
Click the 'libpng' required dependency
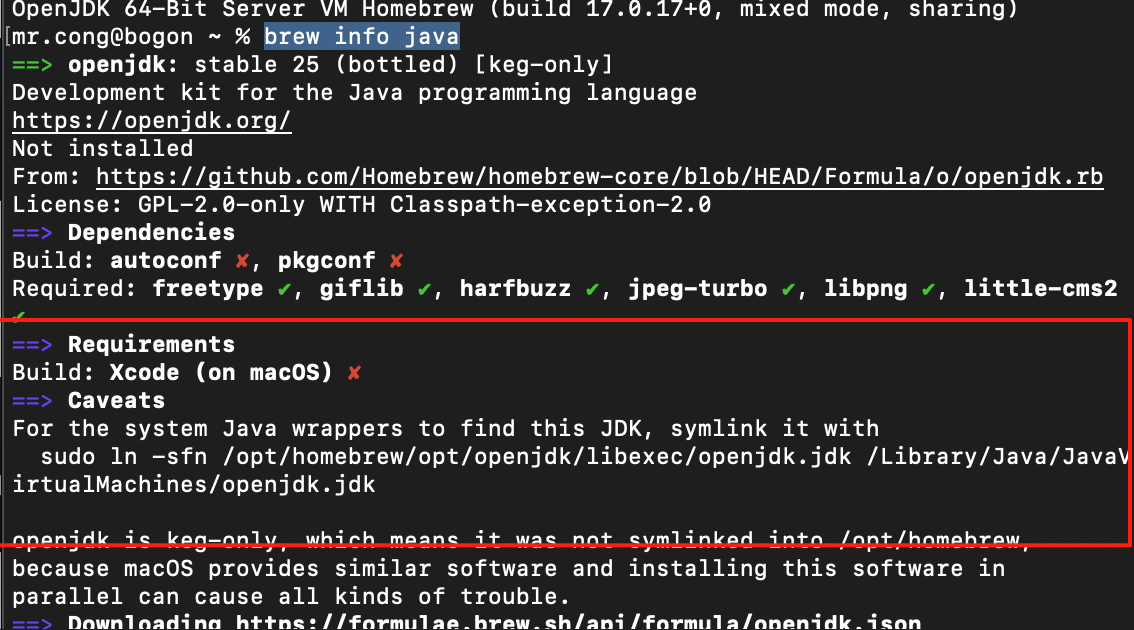pyautogui.click(x=865, y=289)
